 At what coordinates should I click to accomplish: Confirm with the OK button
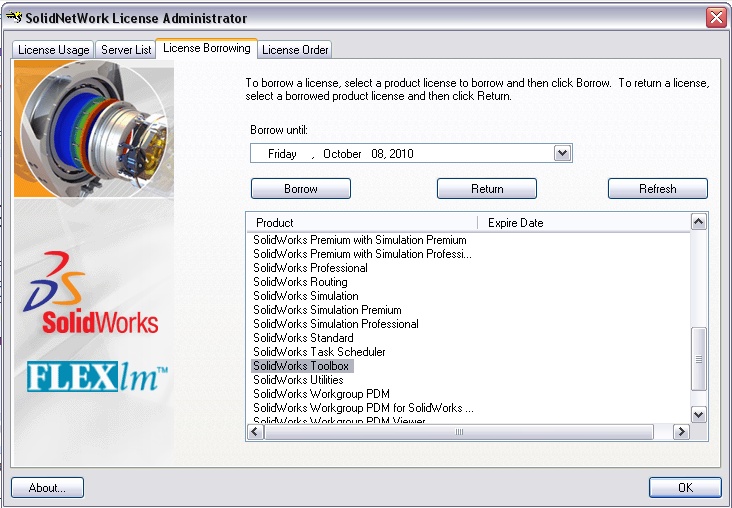(685, 487)
